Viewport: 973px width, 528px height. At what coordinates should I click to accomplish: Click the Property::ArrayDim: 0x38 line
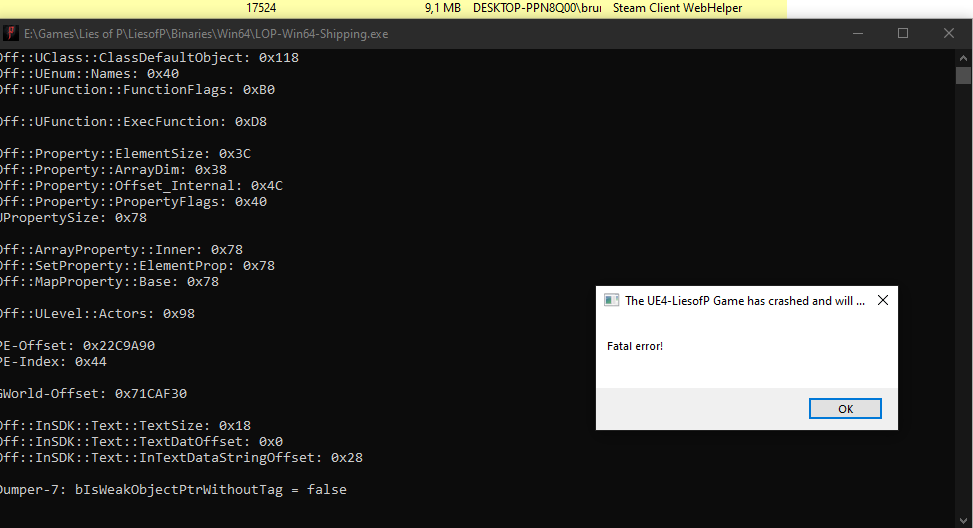pos(113,169)
